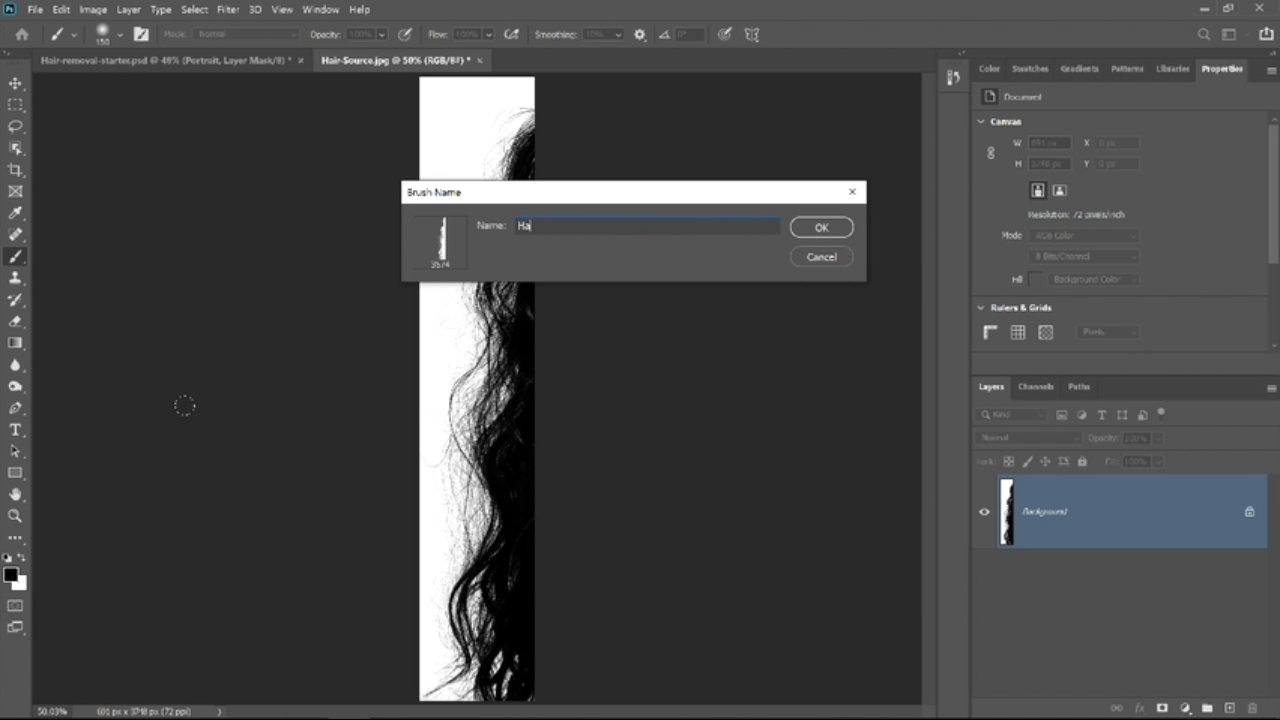Select the Zoom tool
Image resolution: width=1280 pixels, height=720 pixels.
pyautogui.click(x=15, y=516)
